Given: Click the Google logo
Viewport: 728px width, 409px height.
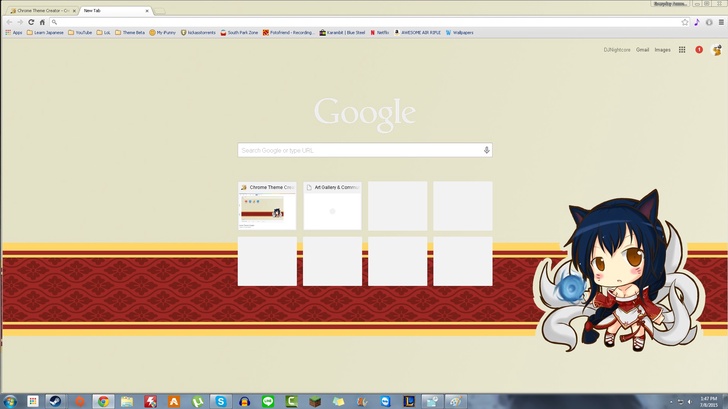Looking at the screenshot, I should point(364,114).
